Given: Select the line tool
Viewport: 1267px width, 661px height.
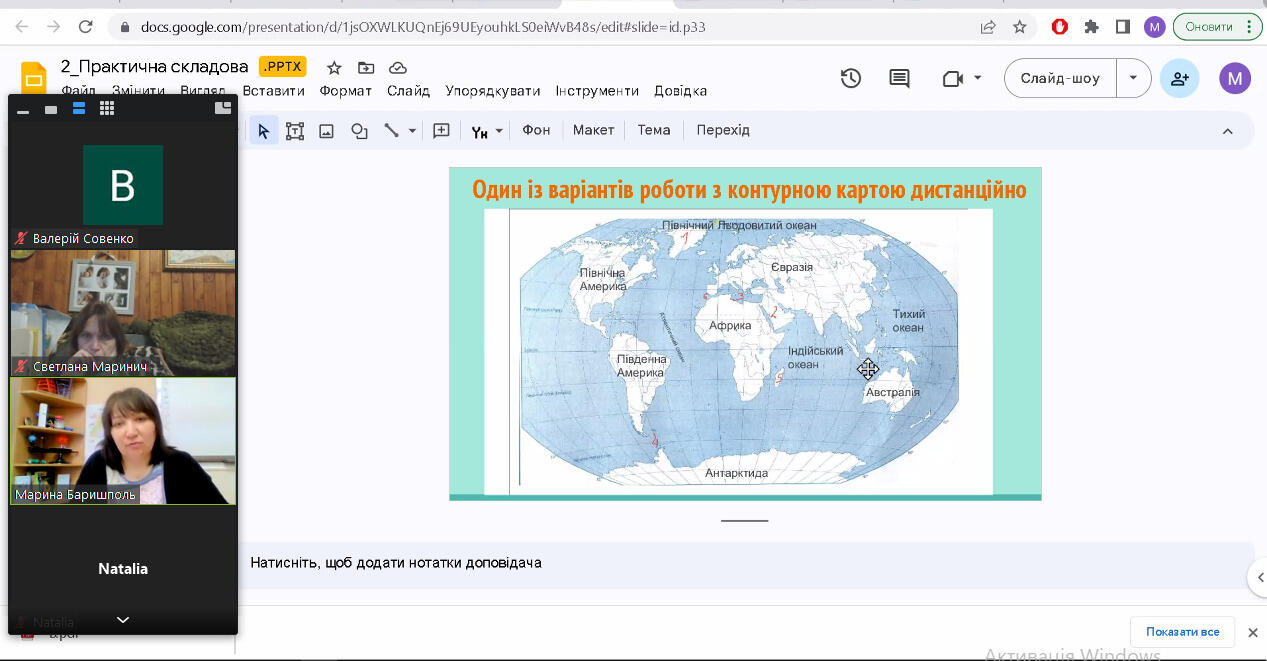Looking at the screenshot, I should point(391,131).
